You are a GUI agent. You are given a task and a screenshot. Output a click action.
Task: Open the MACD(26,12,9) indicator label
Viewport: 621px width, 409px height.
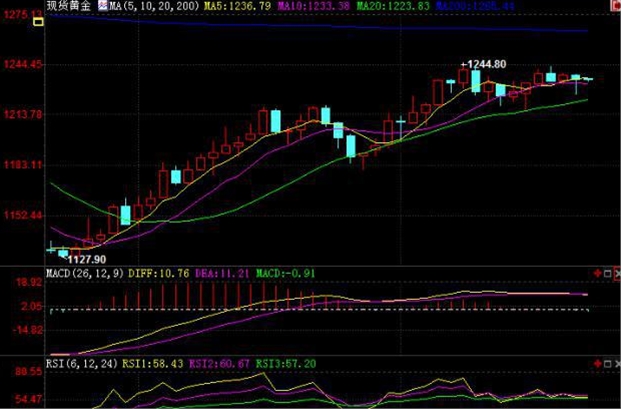pos(85,273)
